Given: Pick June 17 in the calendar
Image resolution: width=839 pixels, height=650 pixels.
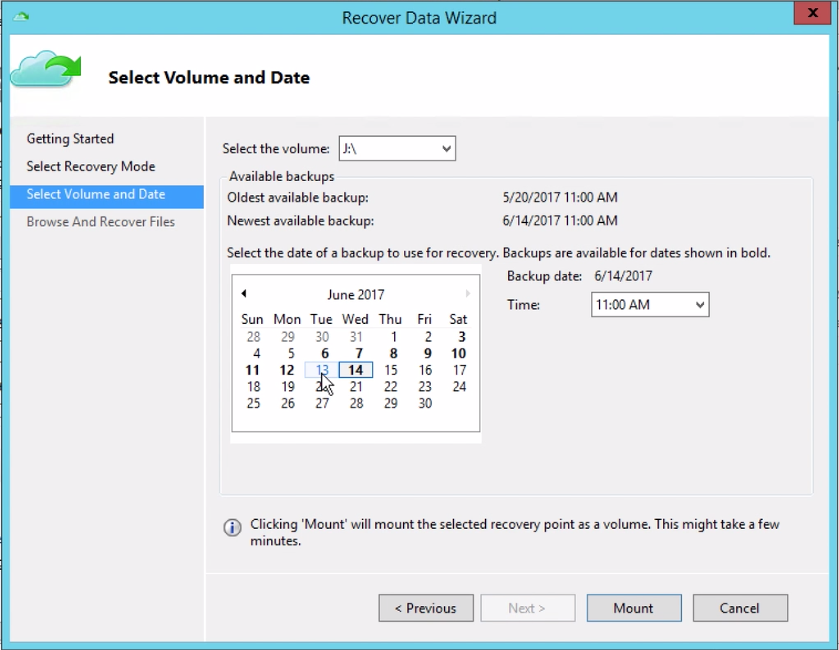Looking at the screenshot, I should [x=460, y=370].
